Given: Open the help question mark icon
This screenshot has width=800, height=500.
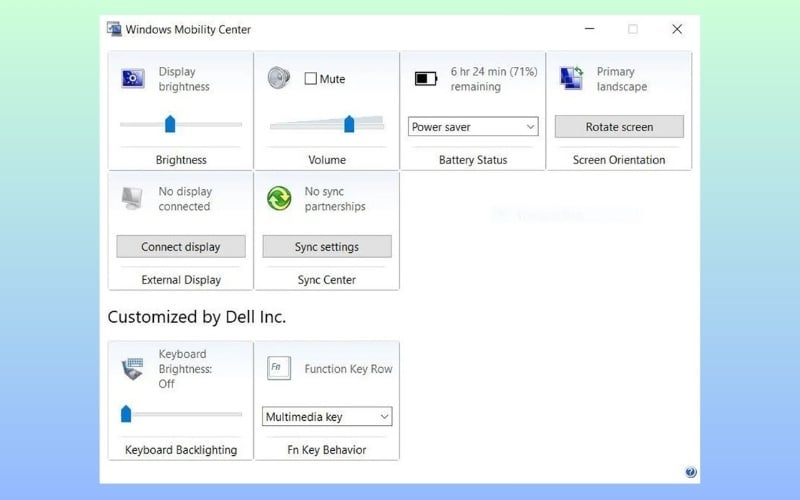Looking at the screenshot, I should pos(691,472).
